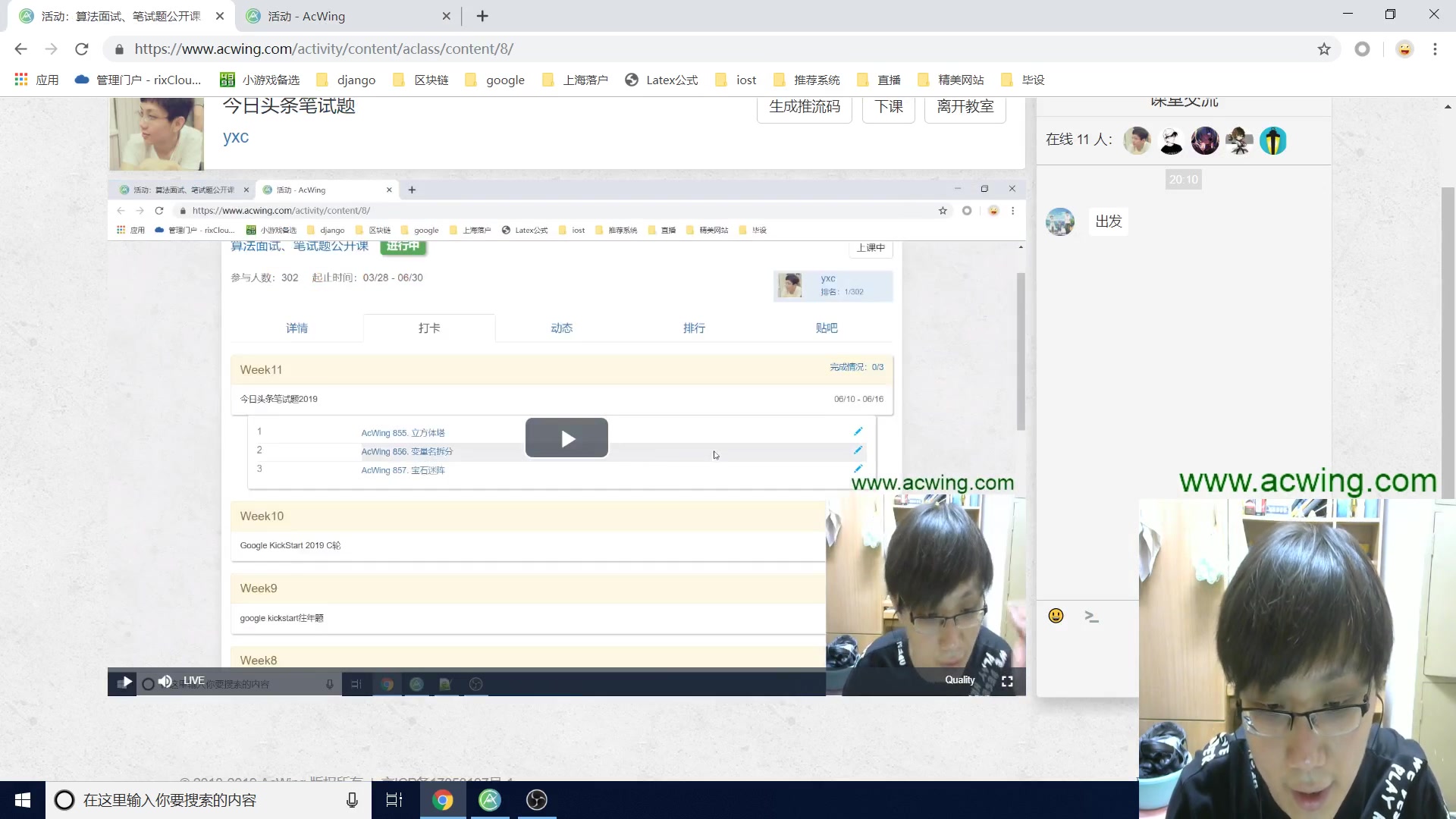Open the 应用 apps shortcut
Screen dimensions: 1456x819
coord(36,80)
